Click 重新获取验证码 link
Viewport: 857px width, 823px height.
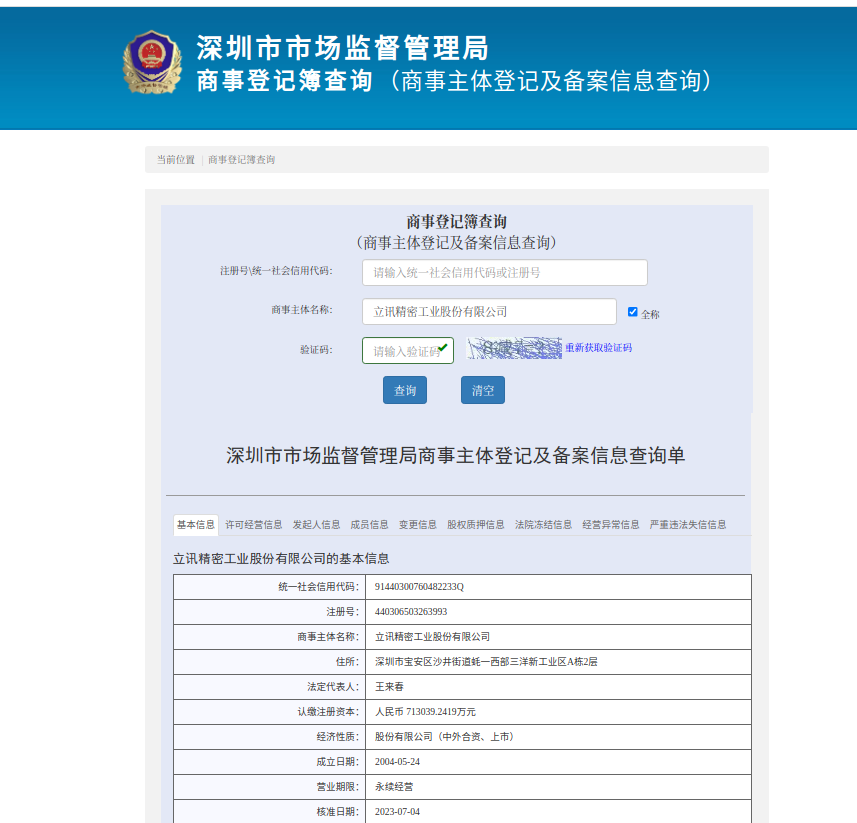(598, 348)
